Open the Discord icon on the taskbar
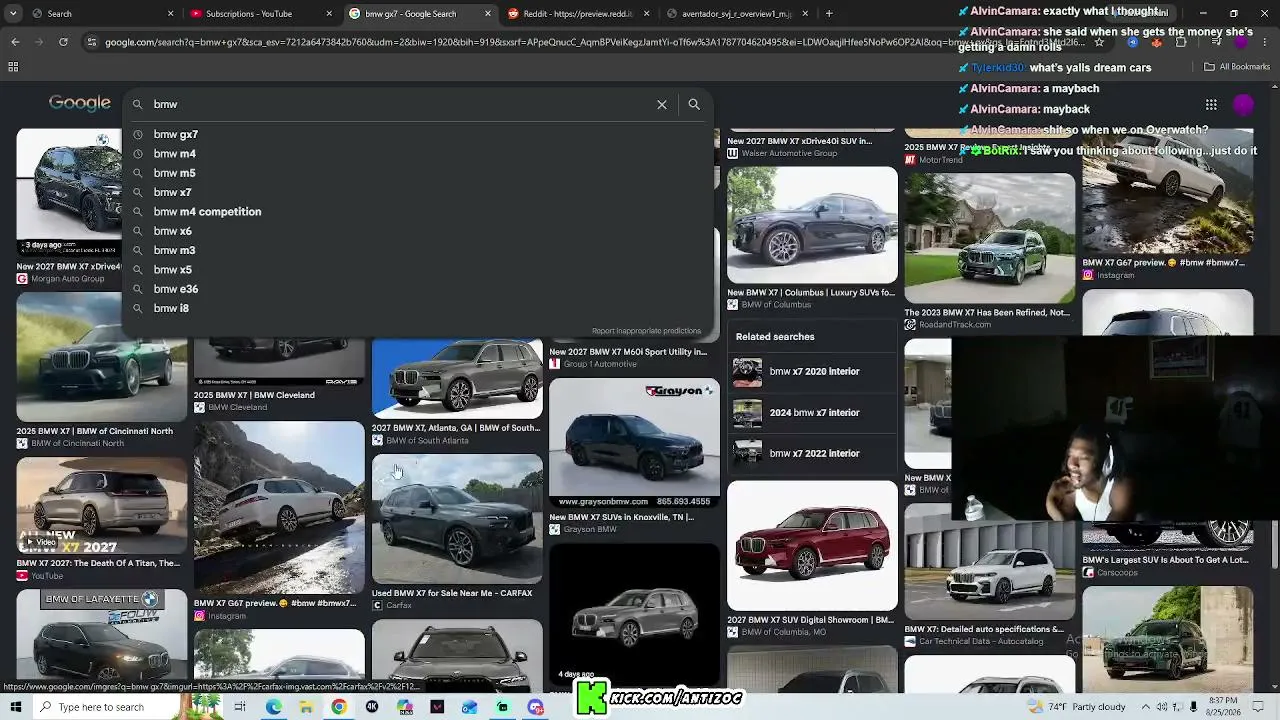1280x720 pixels. (536, 707)
